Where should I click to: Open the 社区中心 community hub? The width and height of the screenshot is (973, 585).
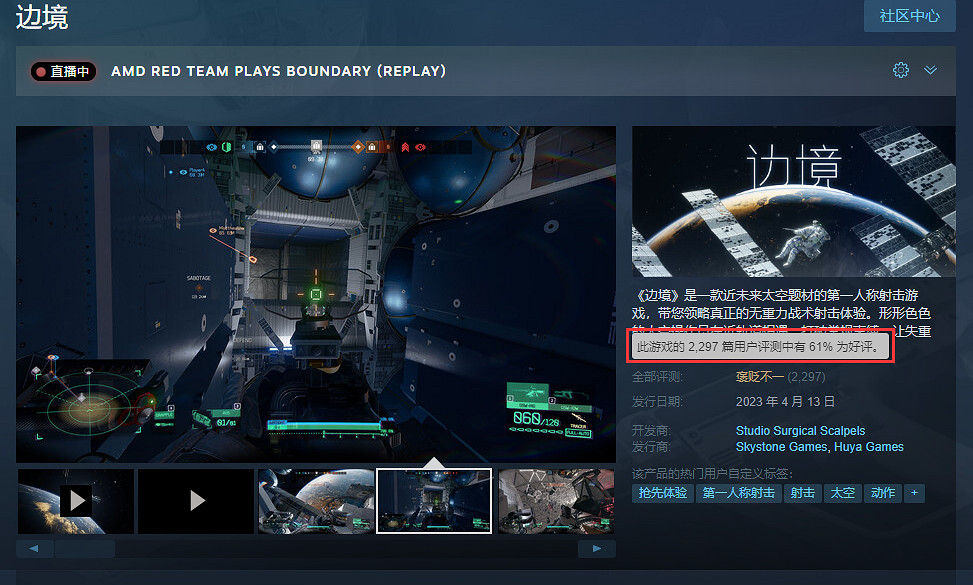coord(908,16)
